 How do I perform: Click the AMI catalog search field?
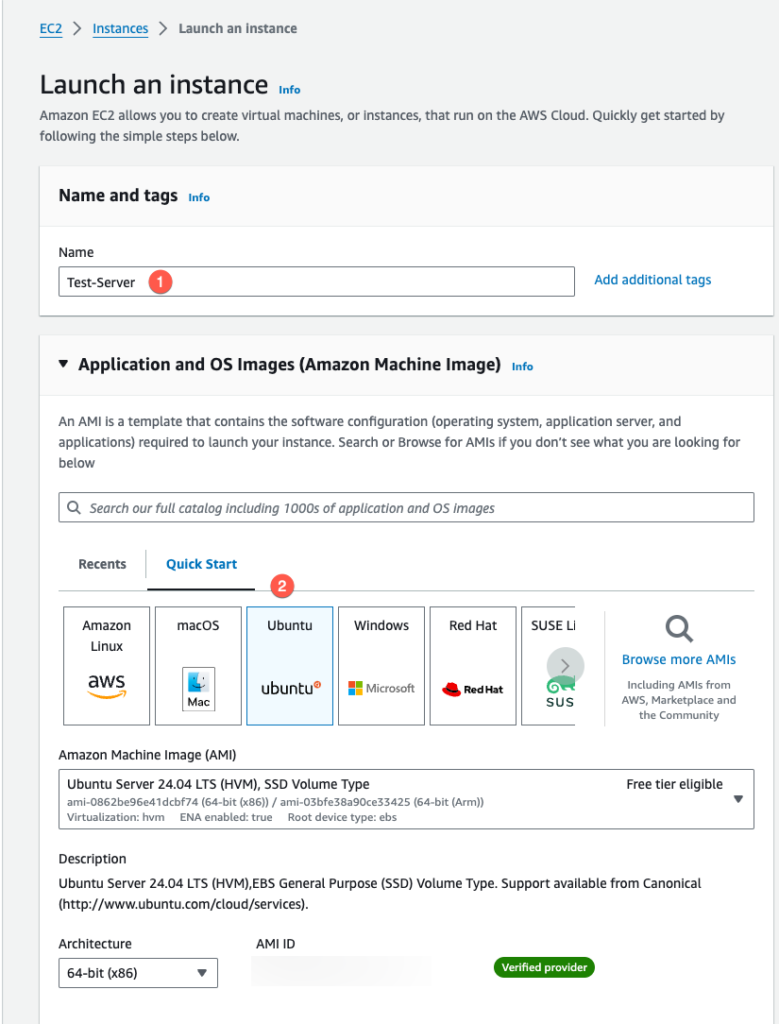(406, 507)
